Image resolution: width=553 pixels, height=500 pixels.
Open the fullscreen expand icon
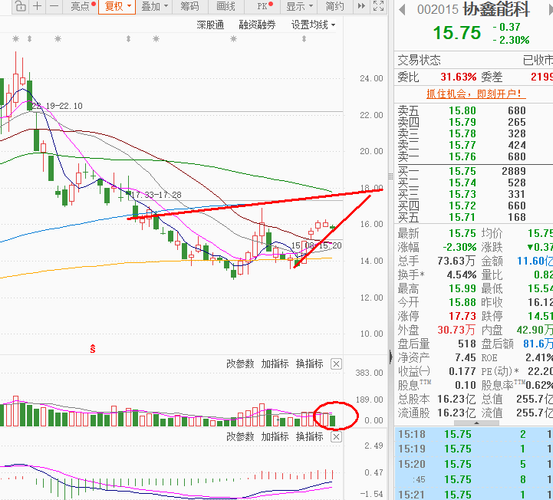378,6
